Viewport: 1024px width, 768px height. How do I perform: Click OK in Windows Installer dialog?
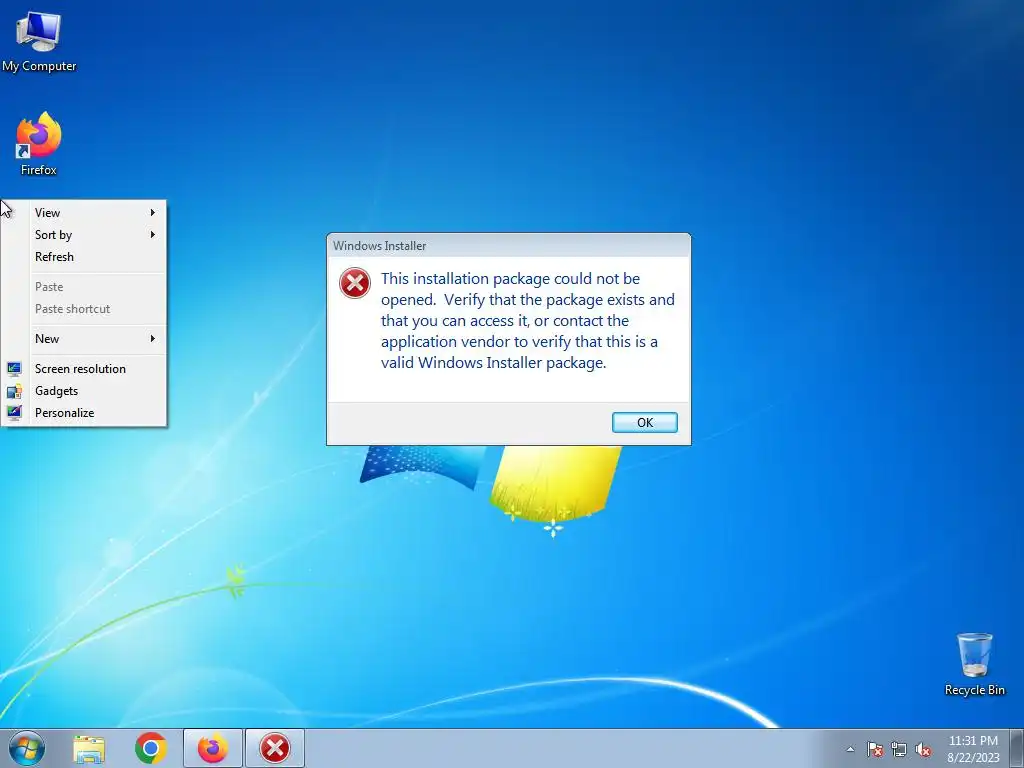tap(645, 423)
